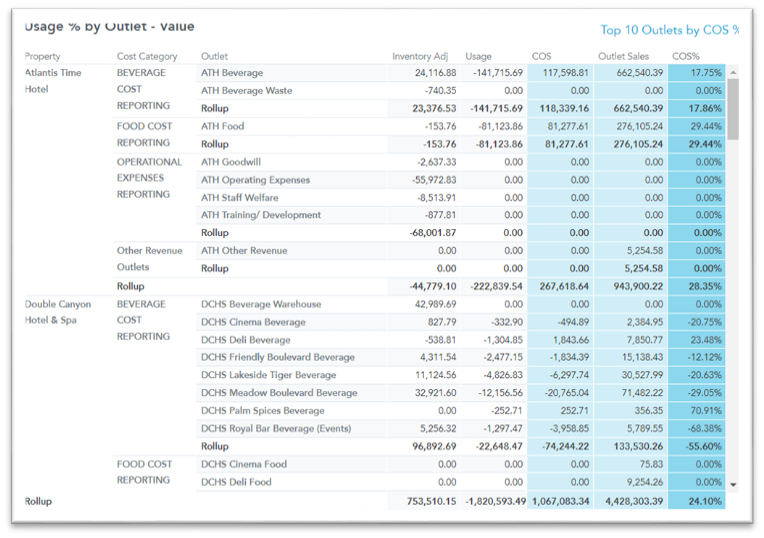The image size is (764, 538).
Task: Select the DCHS Royal Bar Beverage (Events) outlet
Action: click(276, 428)
